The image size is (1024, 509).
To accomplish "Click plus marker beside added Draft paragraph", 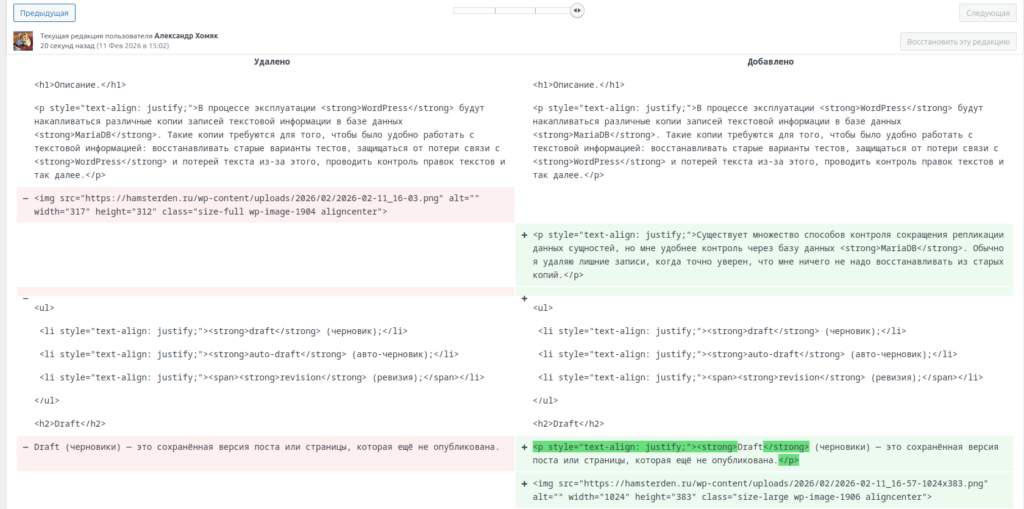I will [524, 447].
